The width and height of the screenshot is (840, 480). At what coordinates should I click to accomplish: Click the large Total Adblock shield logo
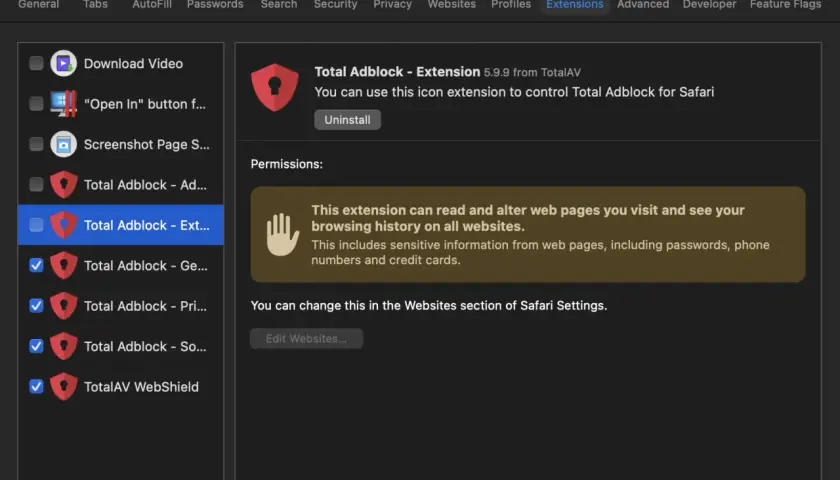point(275,87)
